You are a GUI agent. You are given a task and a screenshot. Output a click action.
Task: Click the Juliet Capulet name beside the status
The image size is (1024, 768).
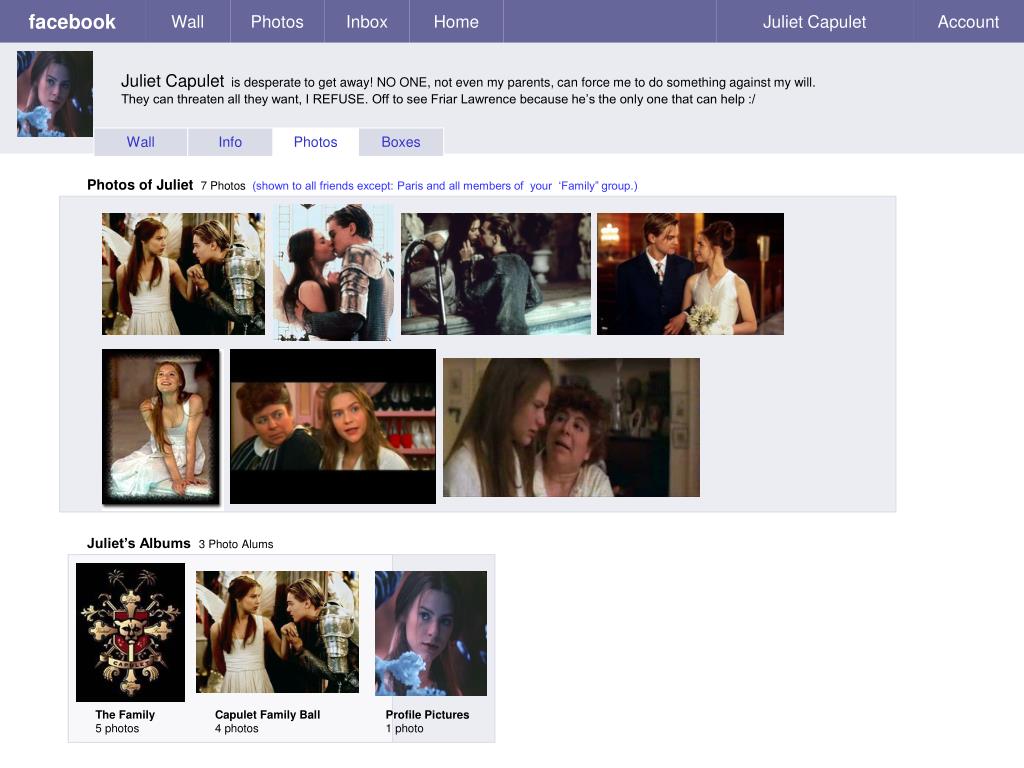(x=172, y=81)
